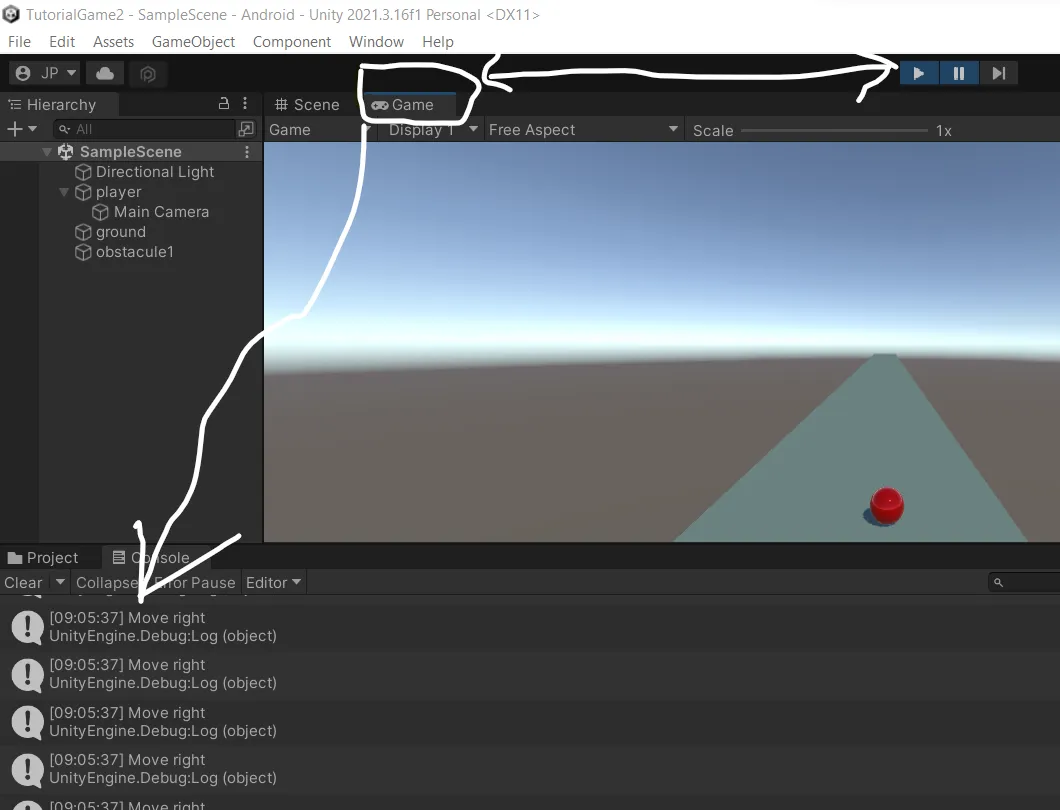Screen dimensions: 1060x810
Task: Open the SampleScene options kebab menu
Action: pos(247,152)
